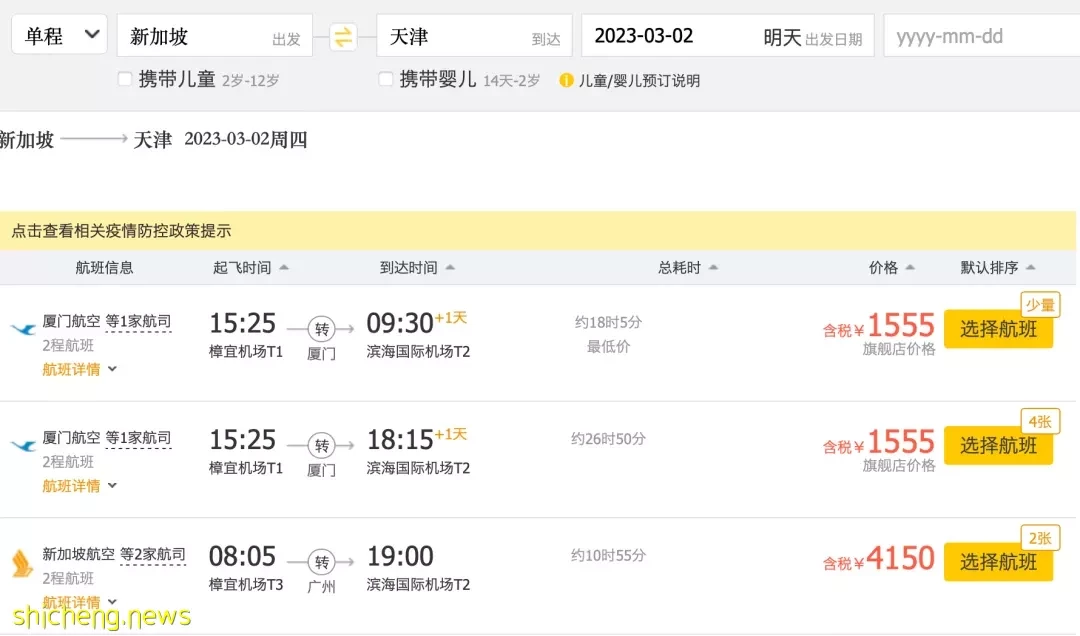Screen dimensions: 1080x636
Task: Click transfer icon for 09:30 arrival flight
Action: click(322, 329)
